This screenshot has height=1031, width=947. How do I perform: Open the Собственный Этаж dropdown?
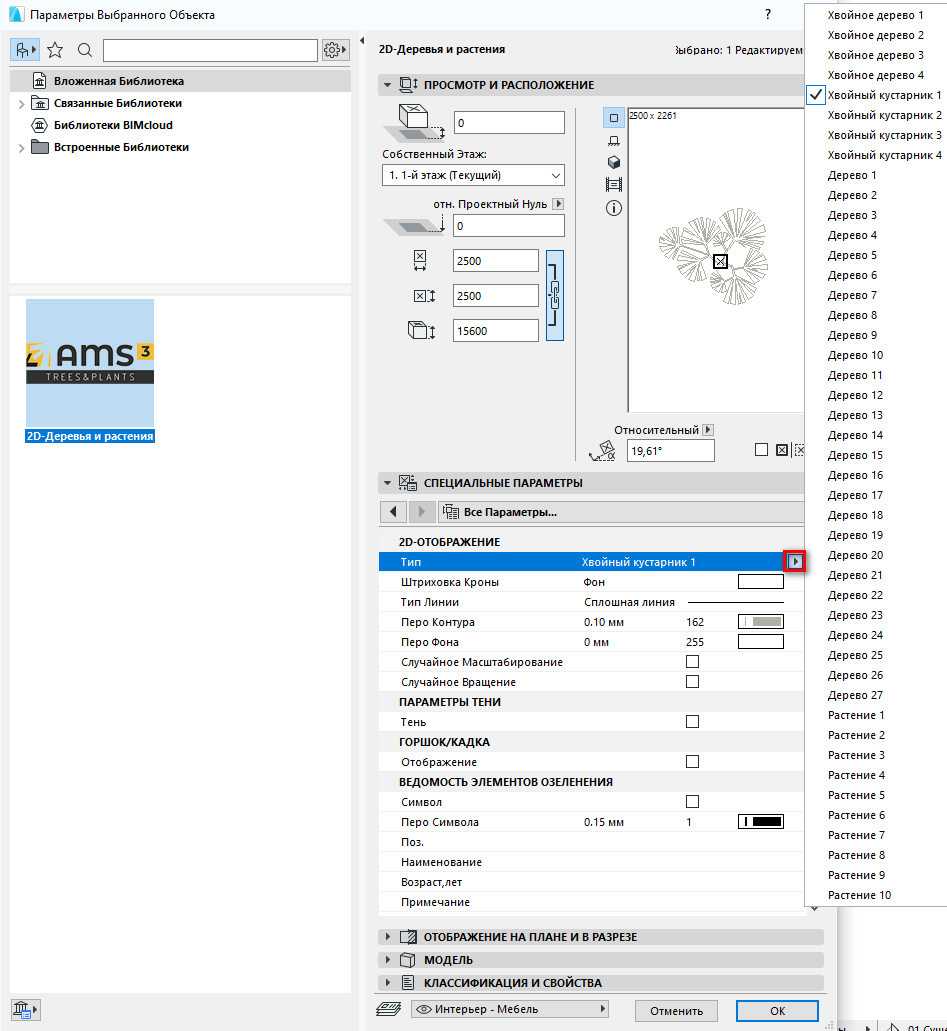(473, 176)
